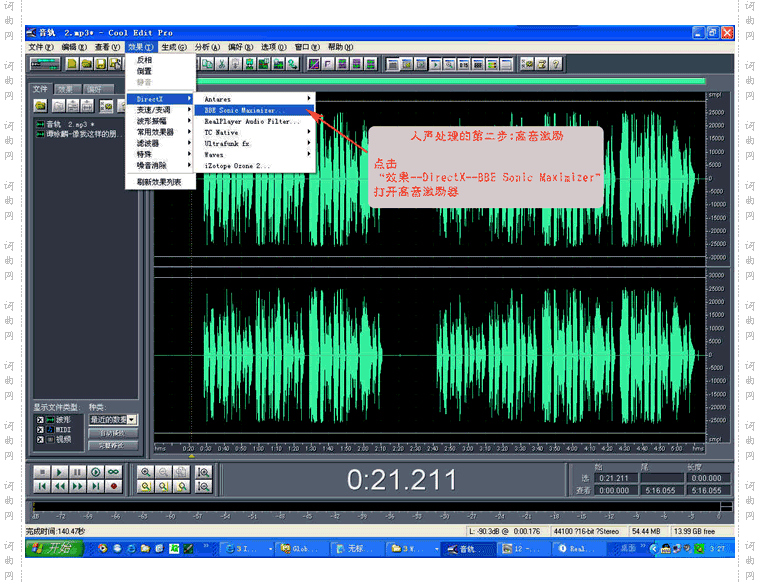Open the 文件(F) menu
Image resolution: width=760 pixels, height=583 pixels.
(41, 47)
